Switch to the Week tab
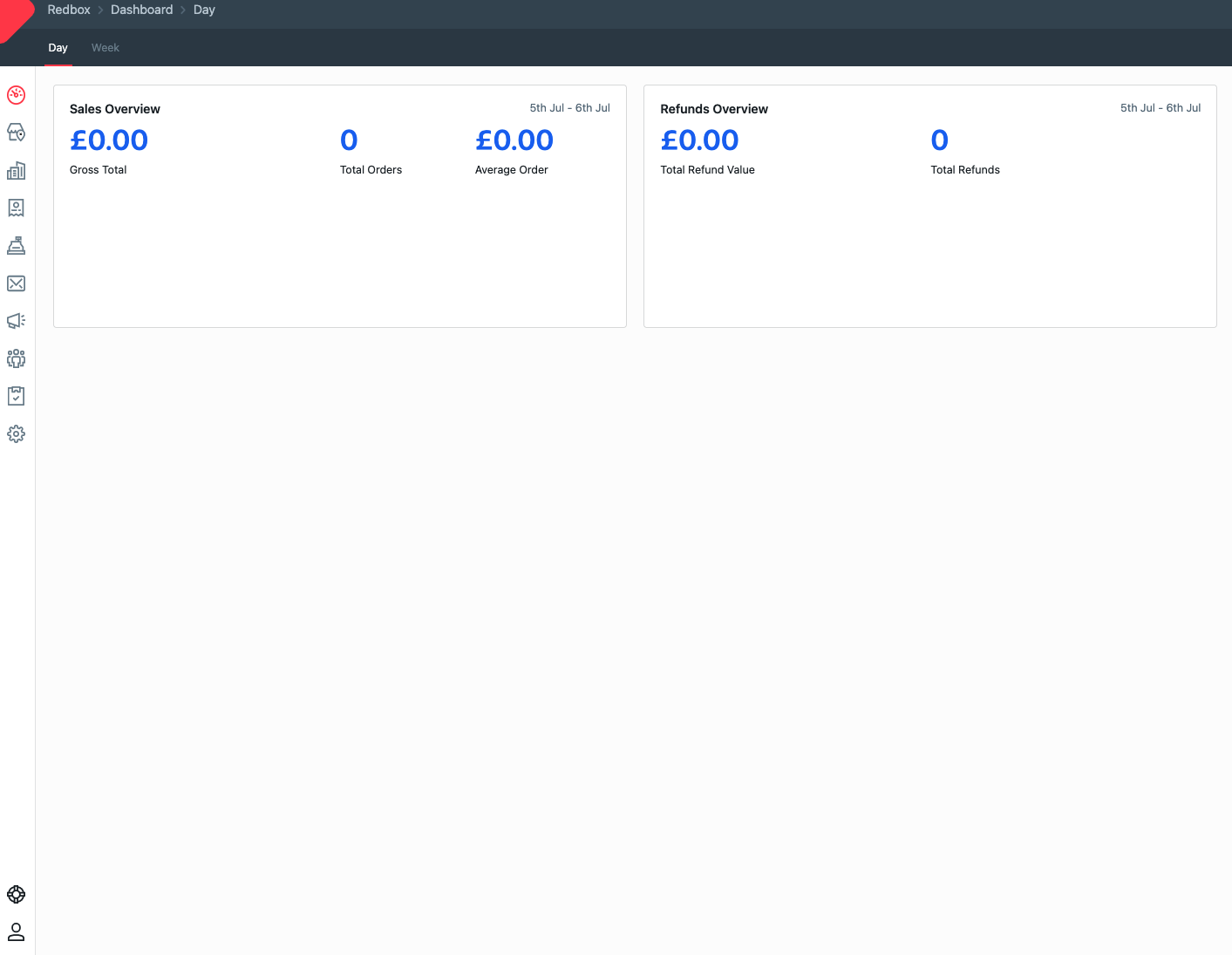 point(105,47)
